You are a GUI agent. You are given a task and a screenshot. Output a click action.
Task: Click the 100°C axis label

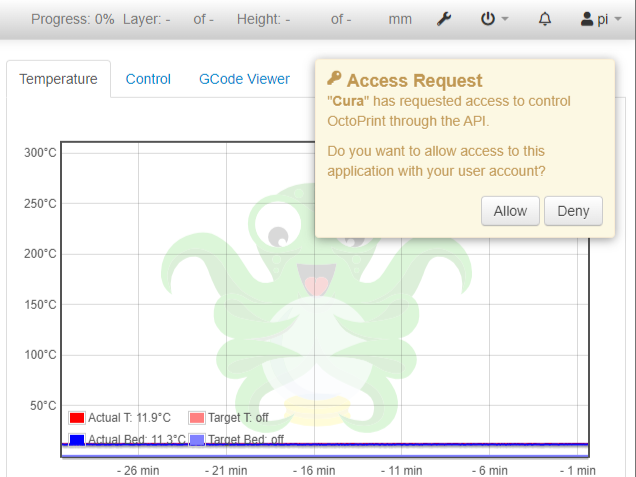(40, 355)
